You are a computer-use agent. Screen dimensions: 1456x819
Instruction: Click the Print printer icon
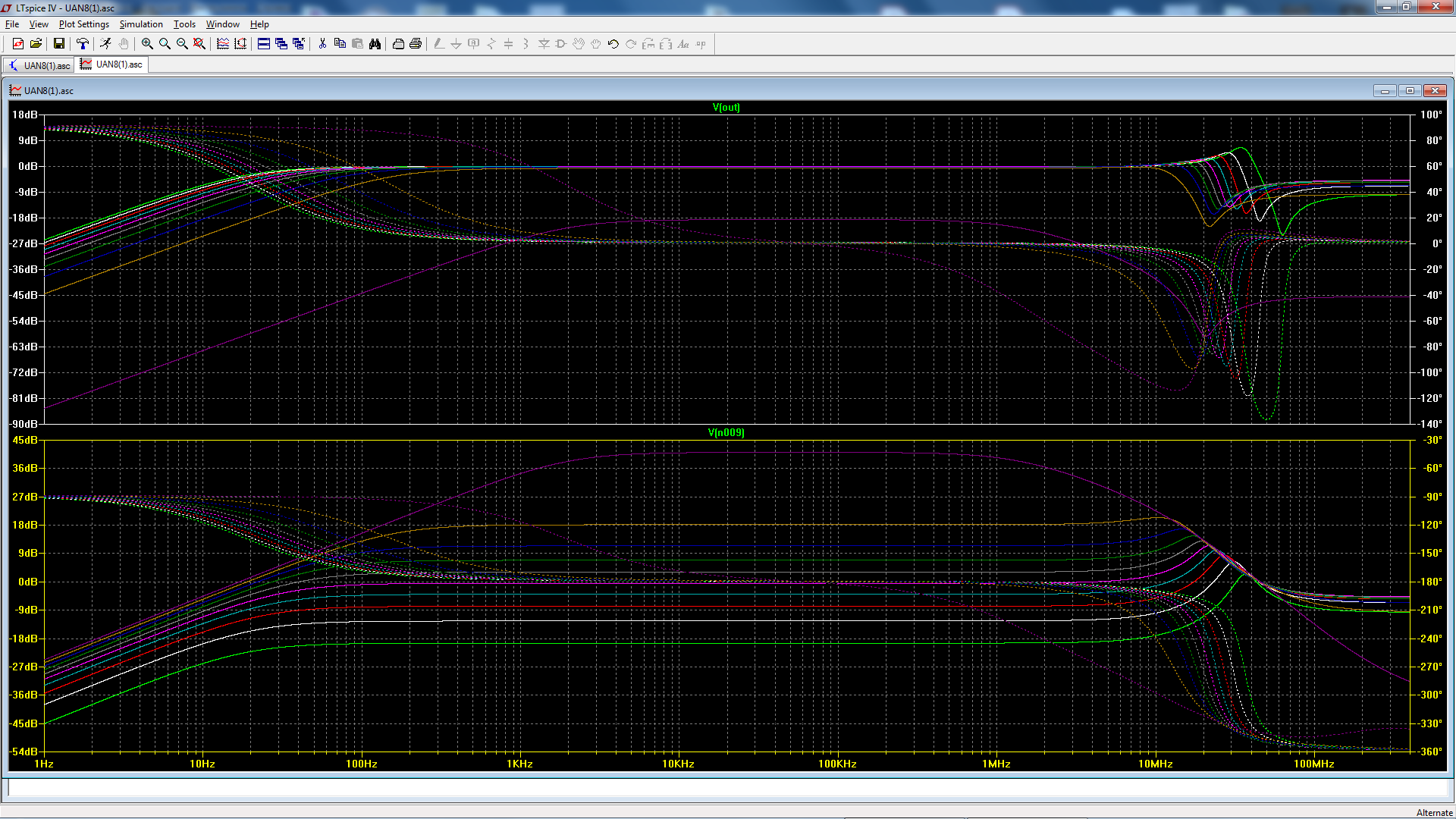(416, 44)
